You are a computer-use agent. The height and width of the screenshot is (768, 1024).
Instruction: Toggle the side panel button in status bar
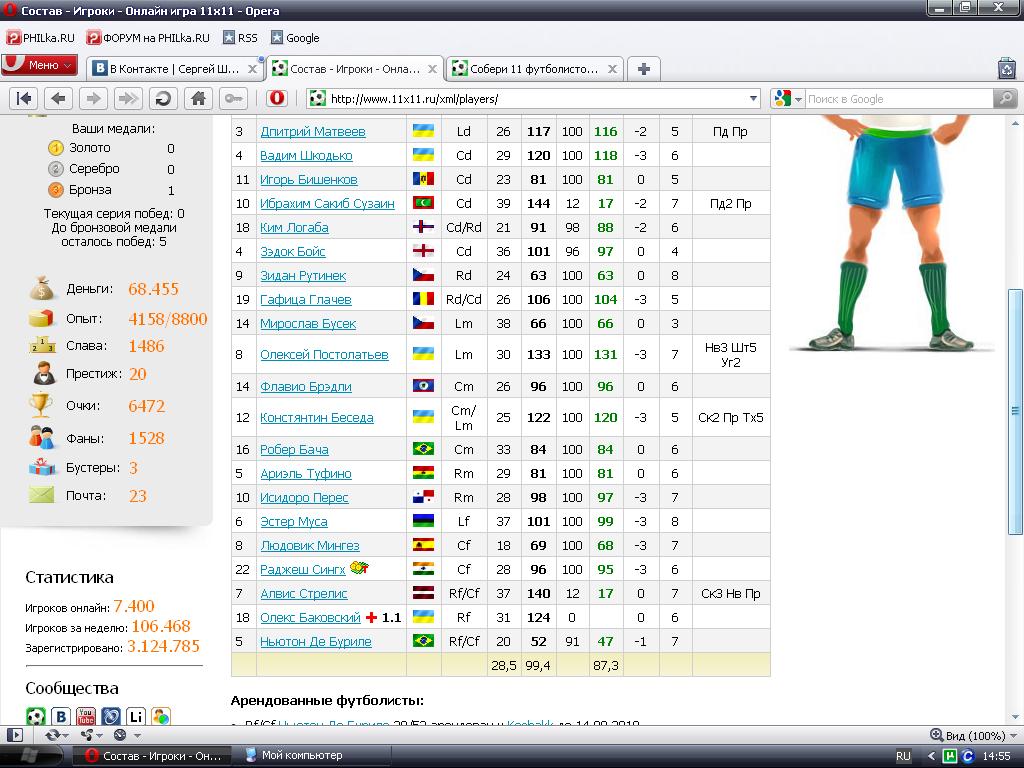[15, 735]
